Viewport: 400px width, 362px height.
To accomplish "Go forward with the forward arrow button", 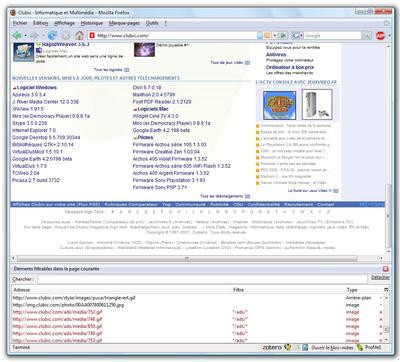I will 34,35.
